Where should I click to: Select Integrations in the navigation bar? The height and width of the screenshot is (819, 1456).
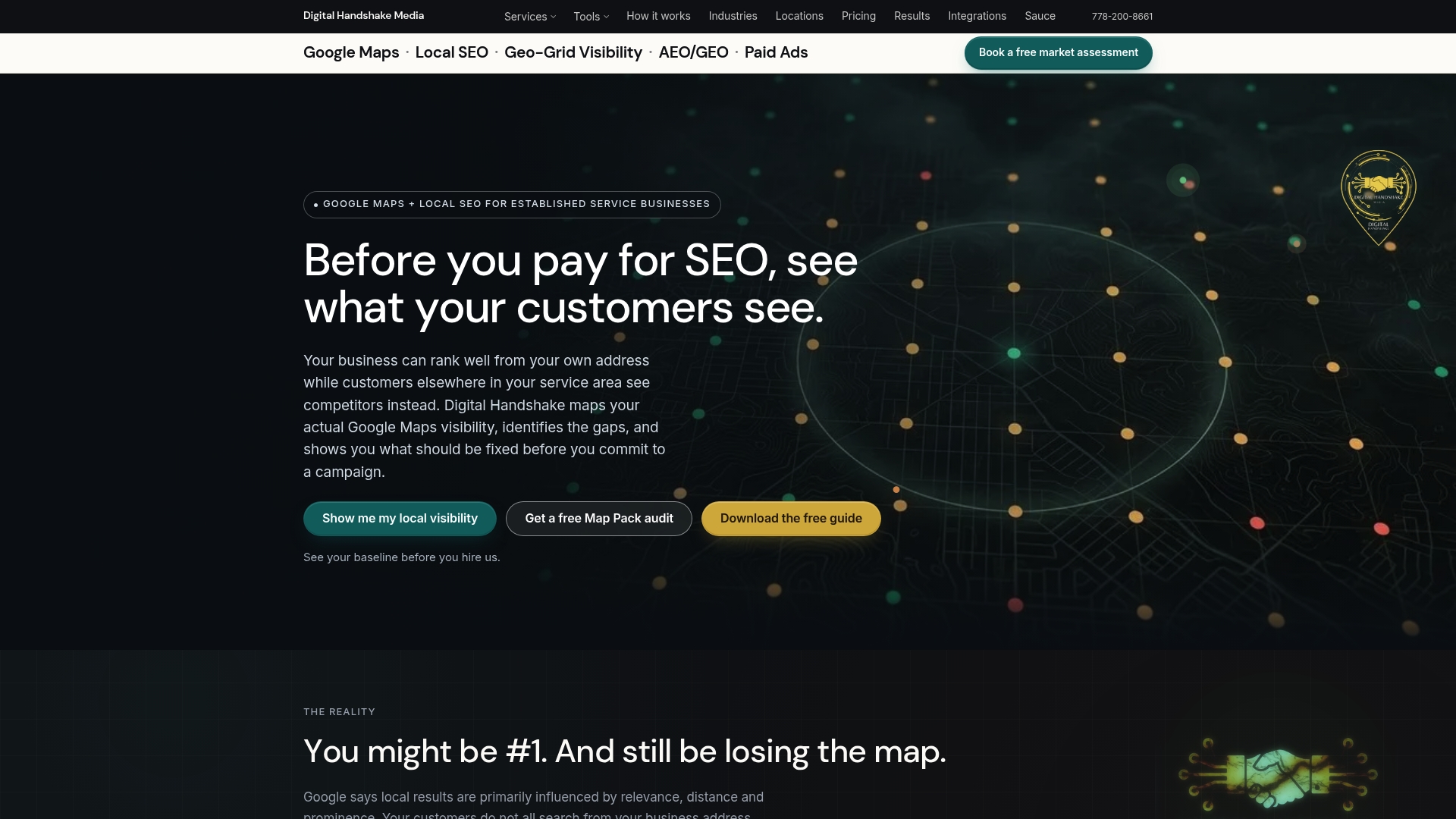point(977,16)
